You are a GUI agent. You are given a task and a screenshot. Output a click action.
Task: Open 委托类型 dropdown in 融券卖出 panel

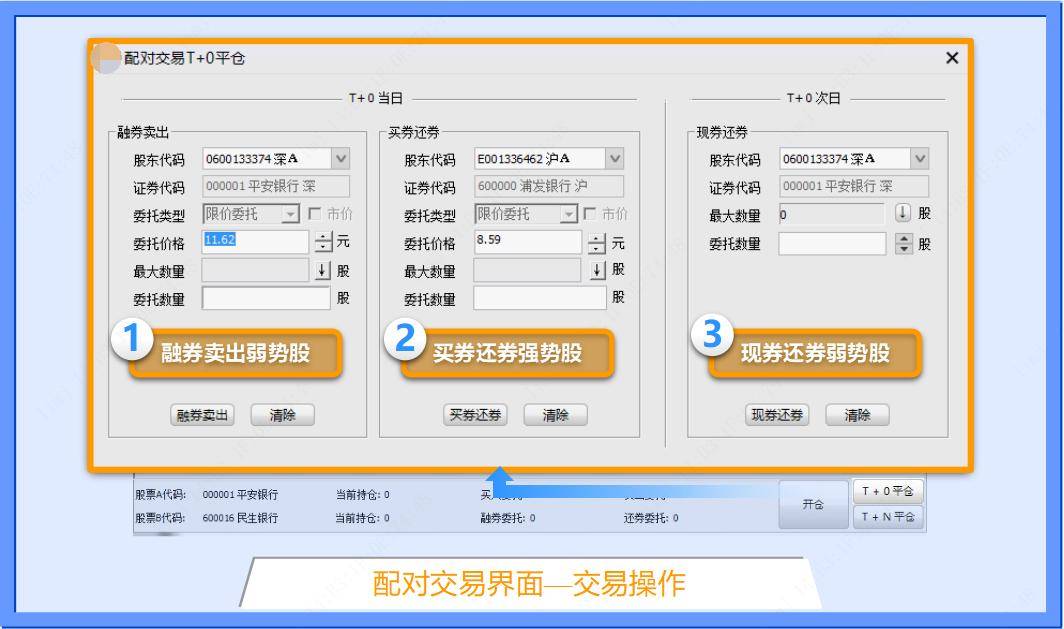click(290, 214)
